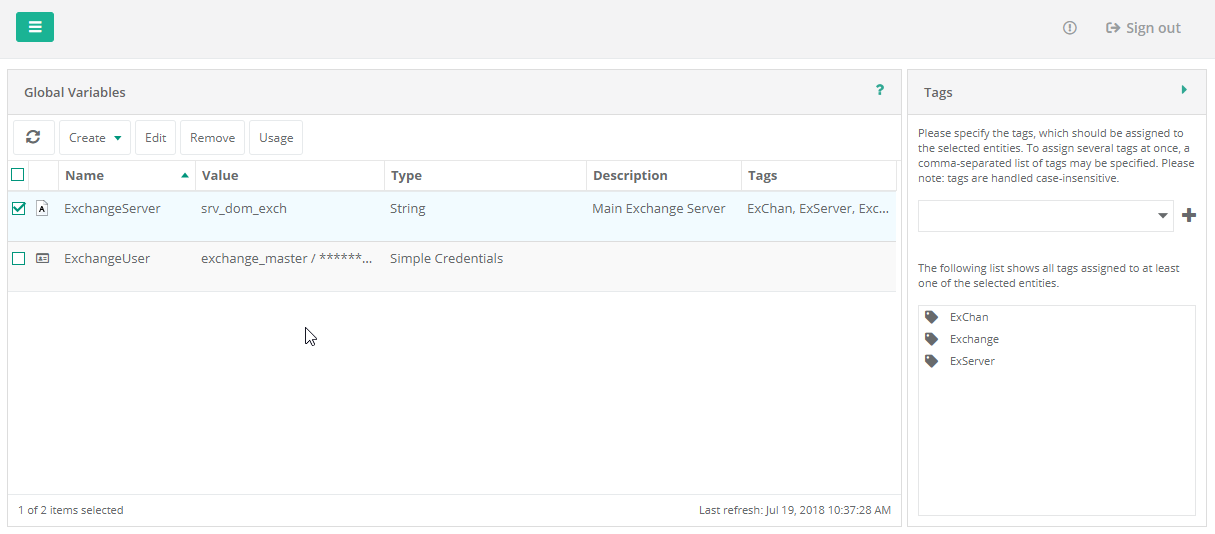Screen dimensions: 1215x534
Task: Open the green hamburger menu
Action: point(35,27)
